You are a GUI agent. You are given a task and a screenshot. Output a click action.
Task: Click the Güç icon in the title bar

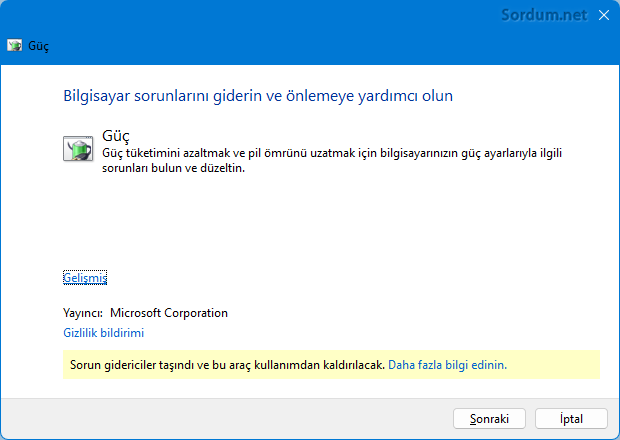15,45
